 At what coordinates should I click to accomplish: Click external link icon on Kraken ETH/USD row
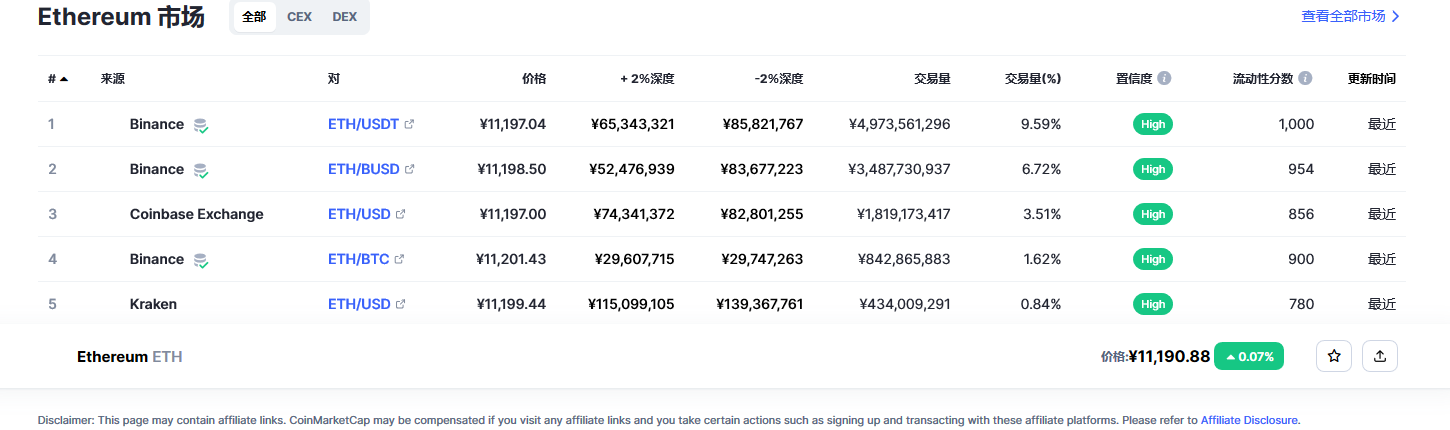pyautogui.click(x=401, y=304)
